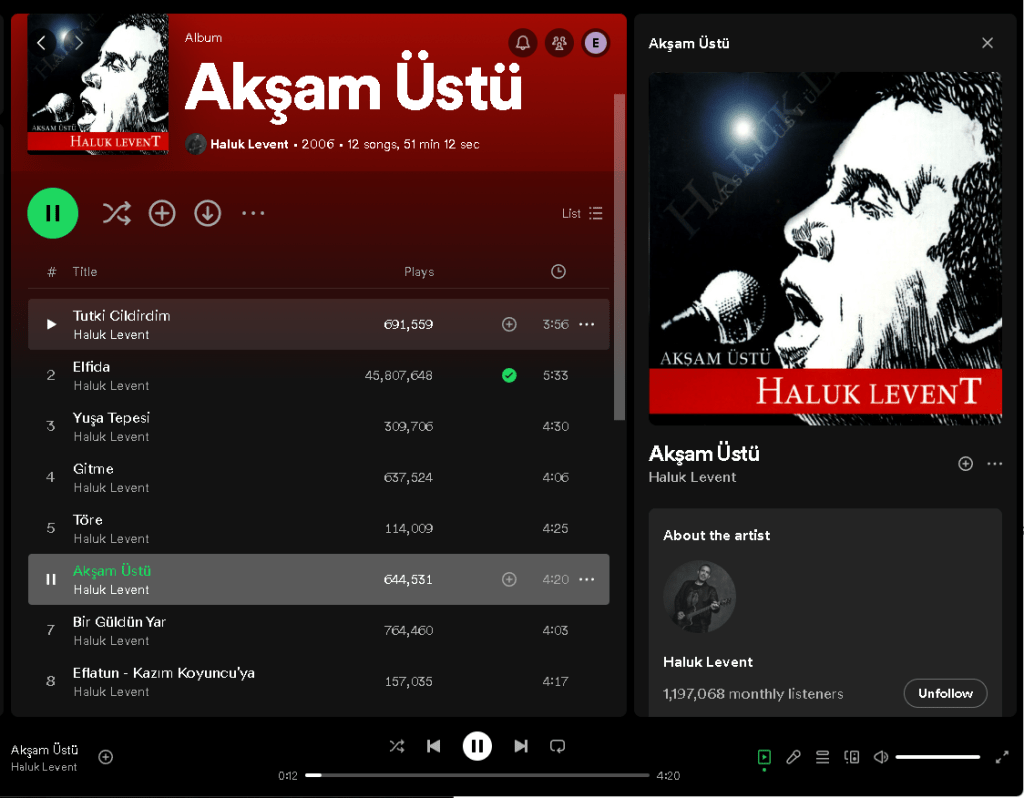Click the album cover in the header
The width and height of the screenshot is (1024, 798).
coord(98,84)
